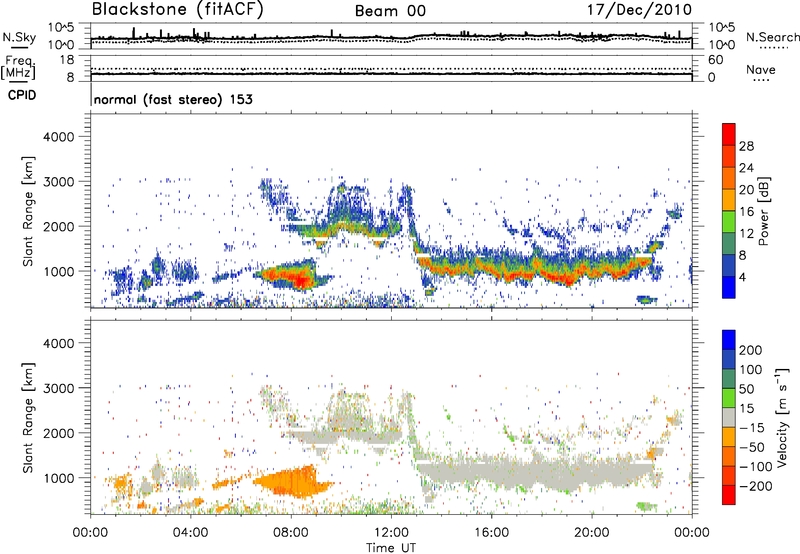This screenshot has height=554, width=800.
Task: Click the "50" velocity colorbar value
Action: (746, 389)
